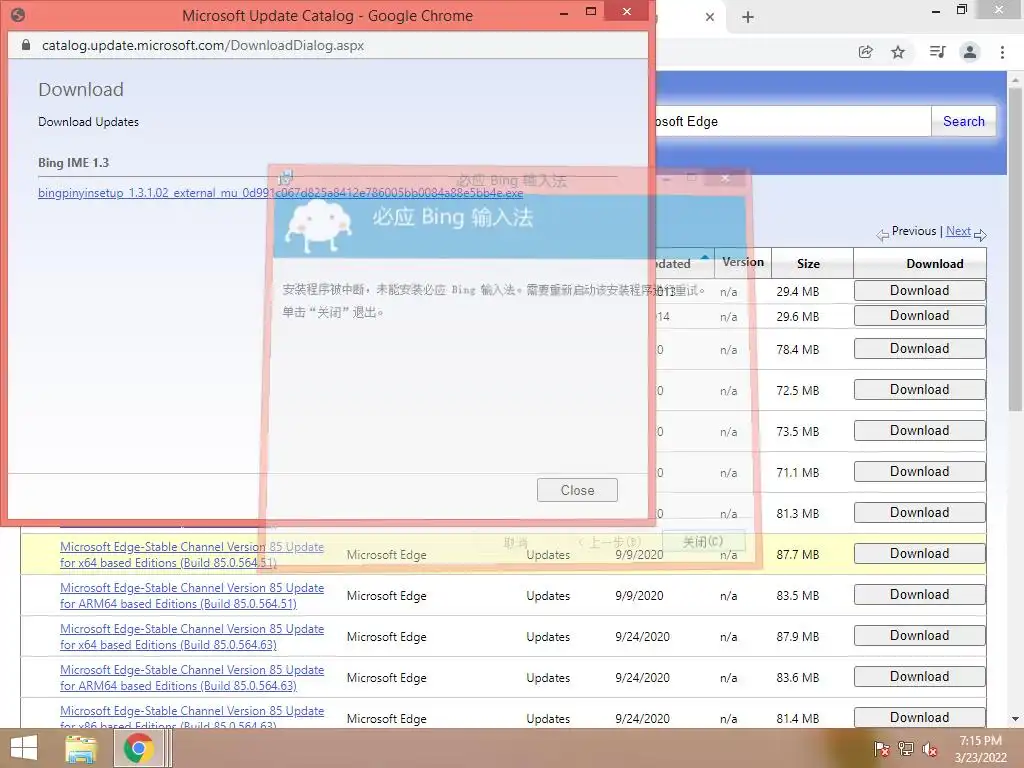Open Edge 85 ARM64 Build 85.0.564.63 link
The image size is (1024, 768).
pyautogui.click(x=191, y=678)
